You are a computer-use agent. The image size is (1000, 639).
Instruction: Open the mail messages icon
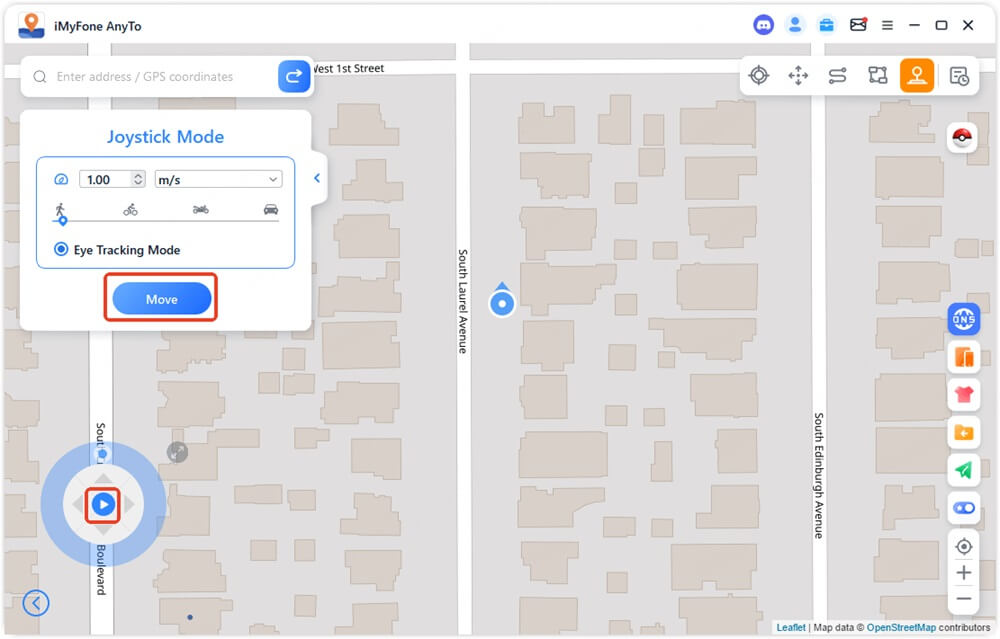coord(858,25)
